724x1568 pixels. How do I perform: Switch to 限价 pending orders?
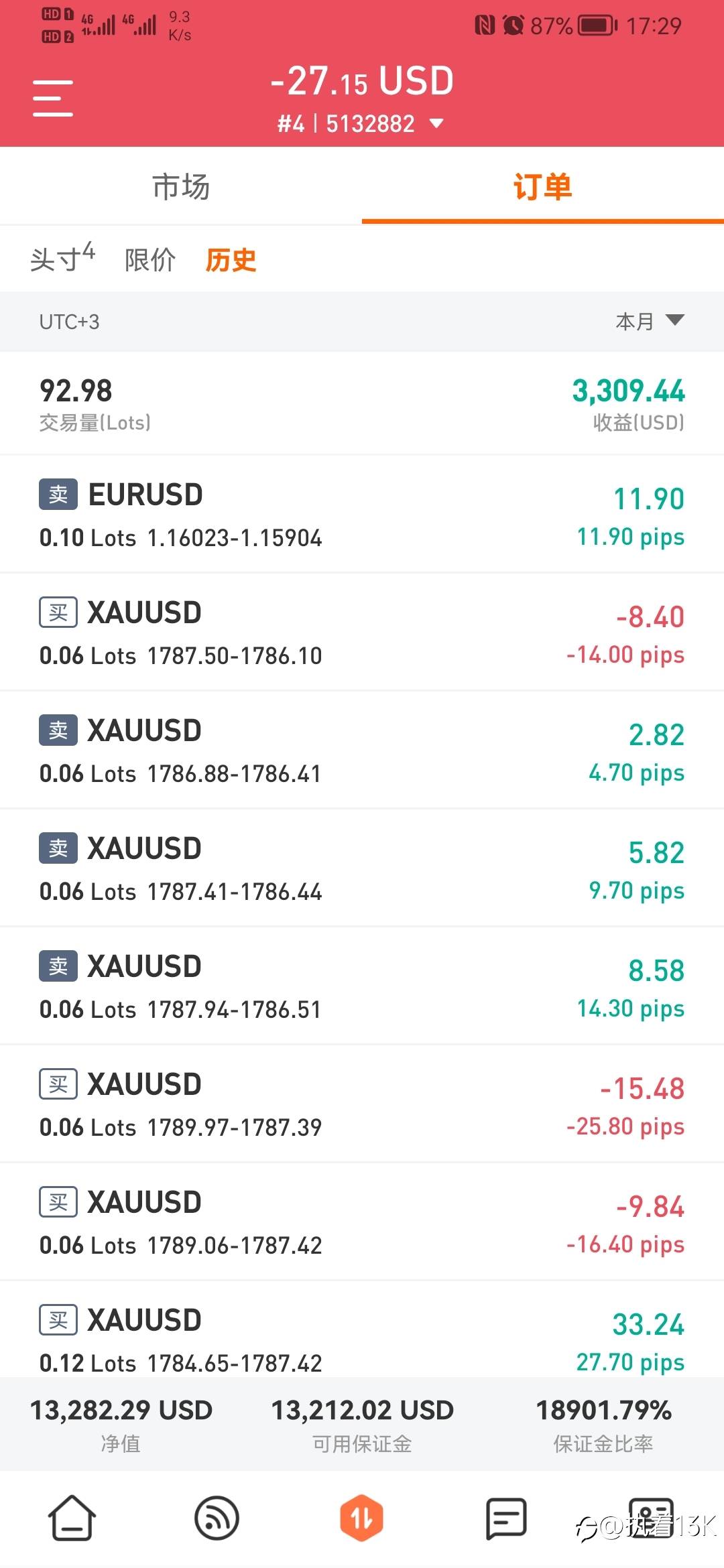[150, 260]
